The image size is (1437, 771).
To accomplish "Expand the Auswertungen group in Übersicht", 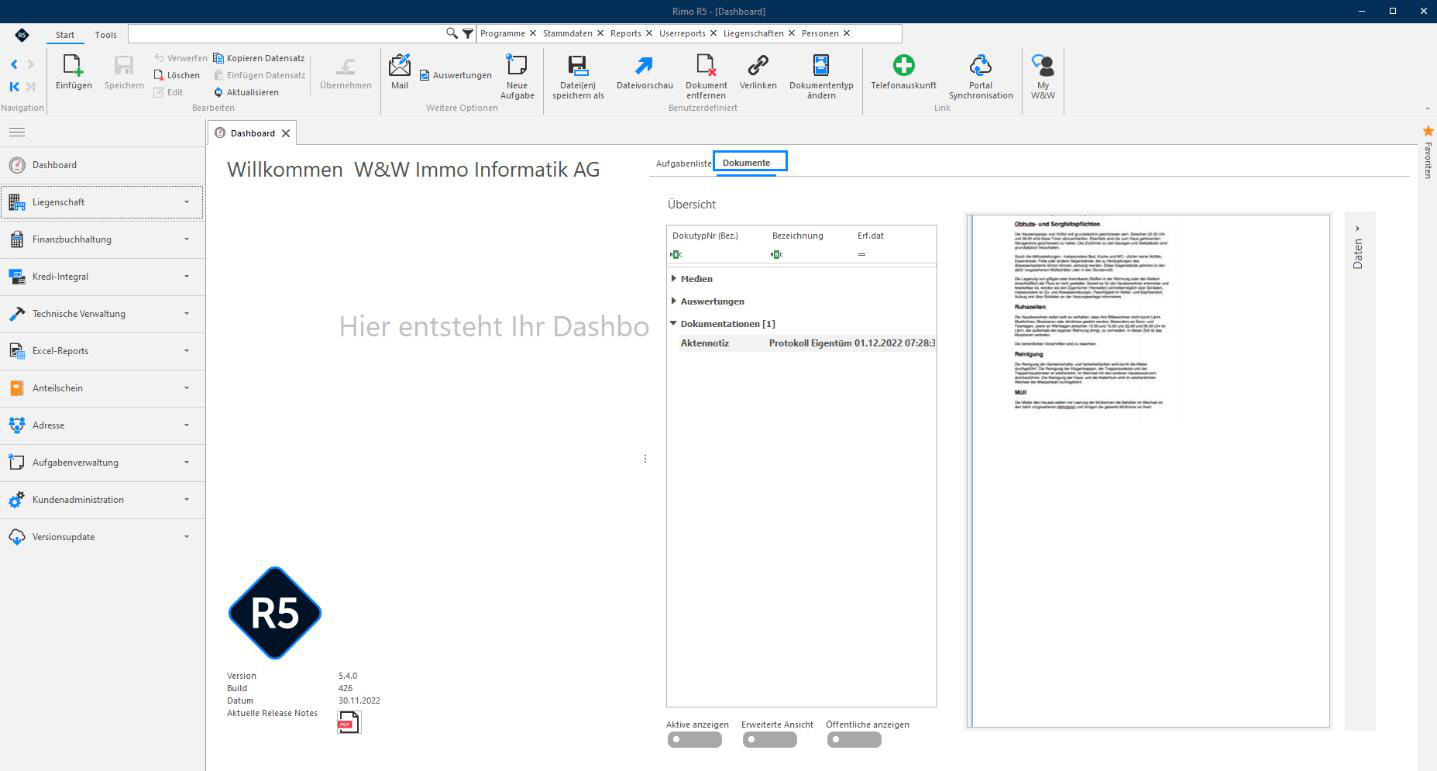I will tap(674, 301).
